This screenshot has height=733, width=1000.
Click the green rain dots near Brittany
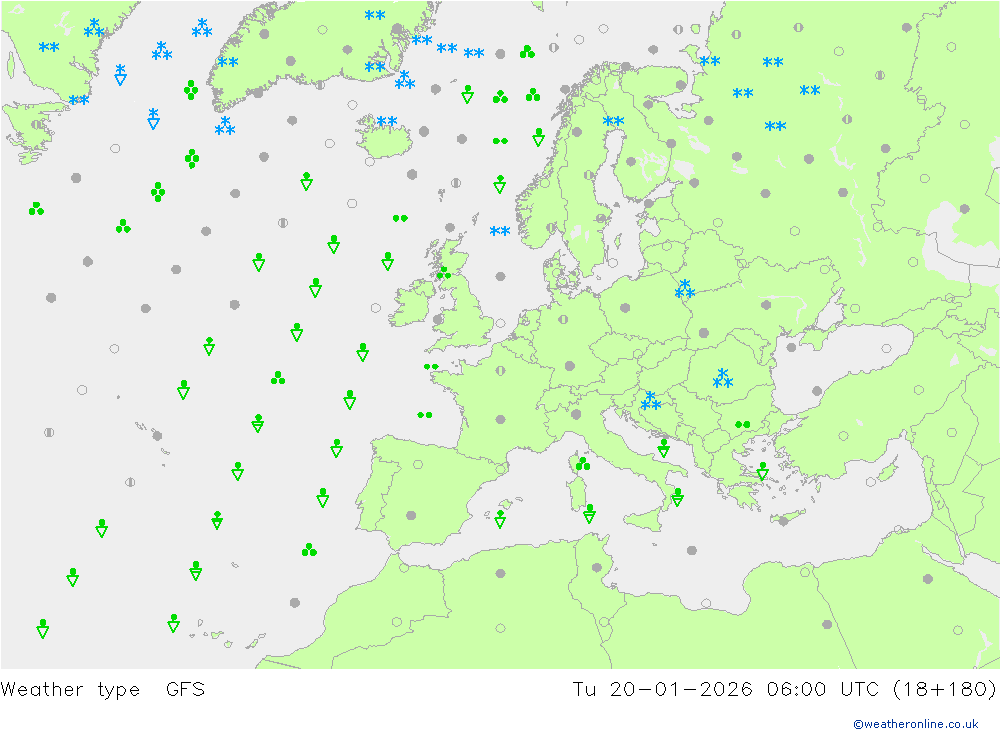coord(431,366)
